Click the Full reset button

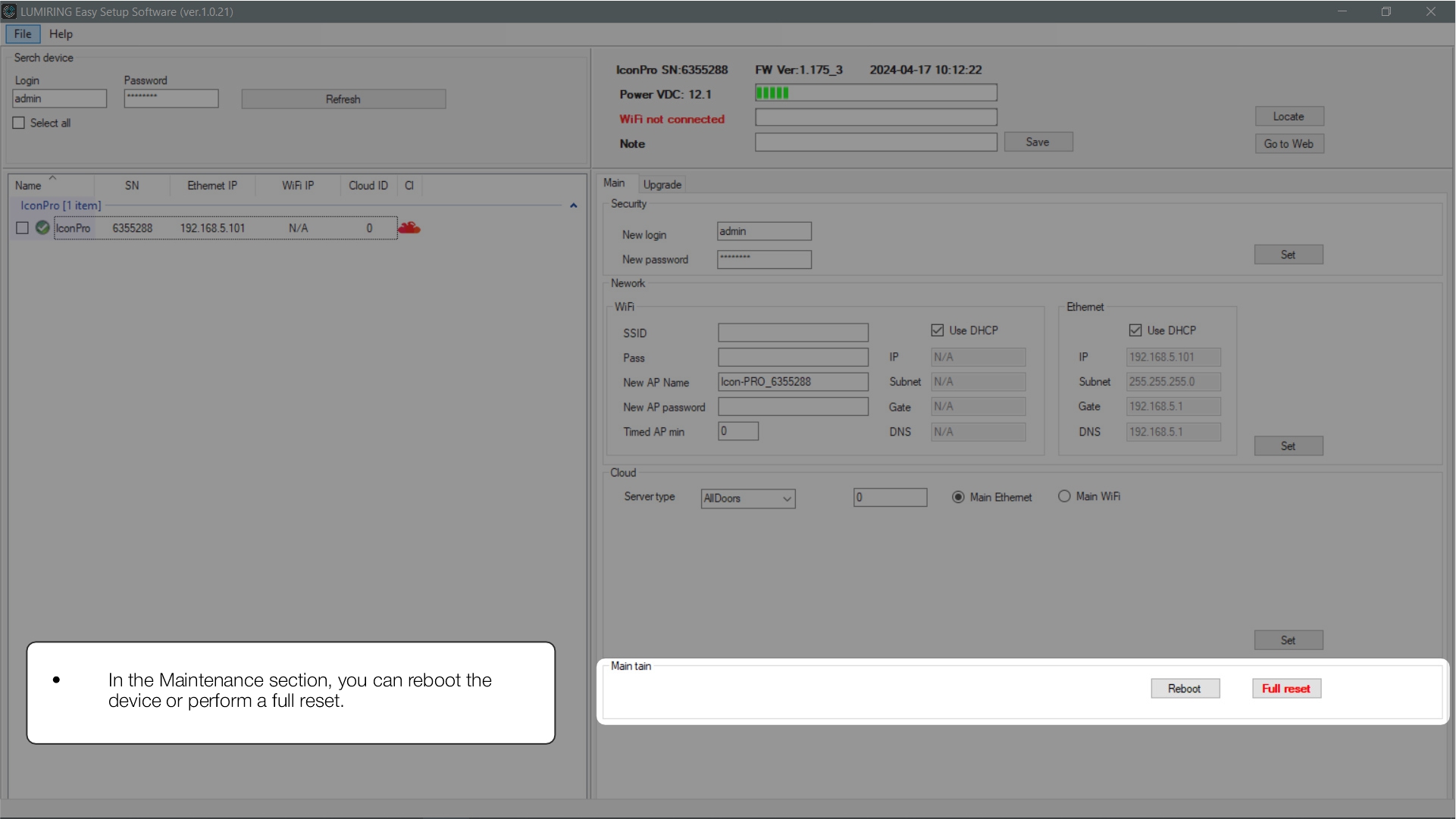tap(1286, 689)
